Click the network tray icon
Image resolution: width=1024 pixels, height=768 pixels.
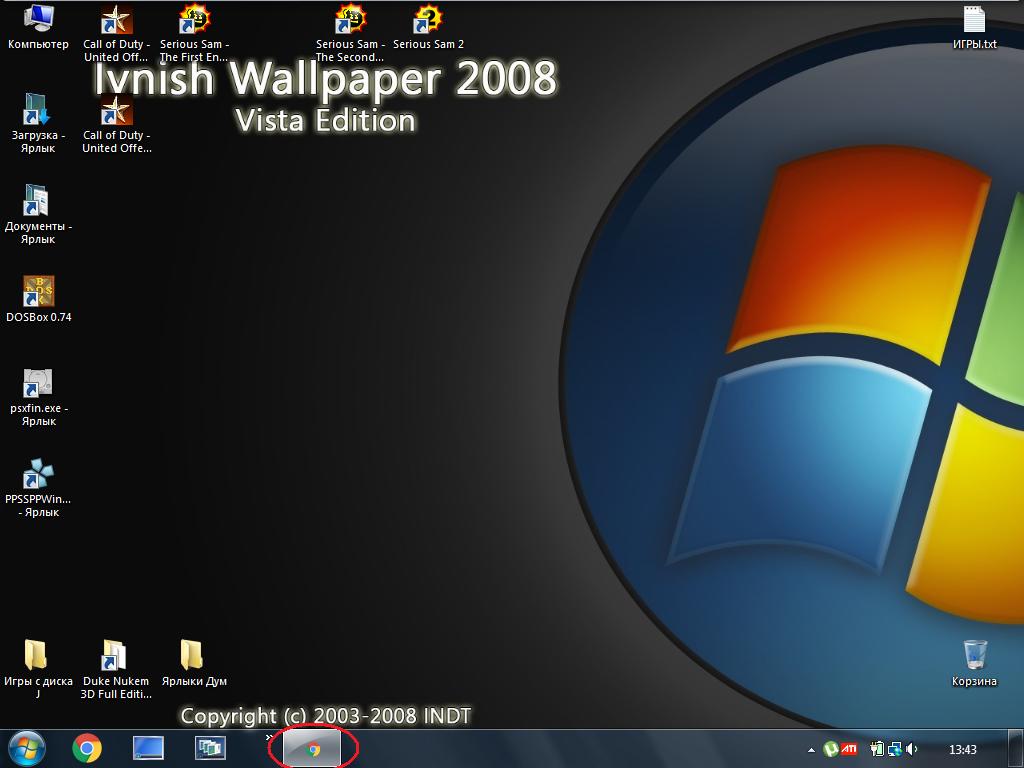tap(895, 749)
